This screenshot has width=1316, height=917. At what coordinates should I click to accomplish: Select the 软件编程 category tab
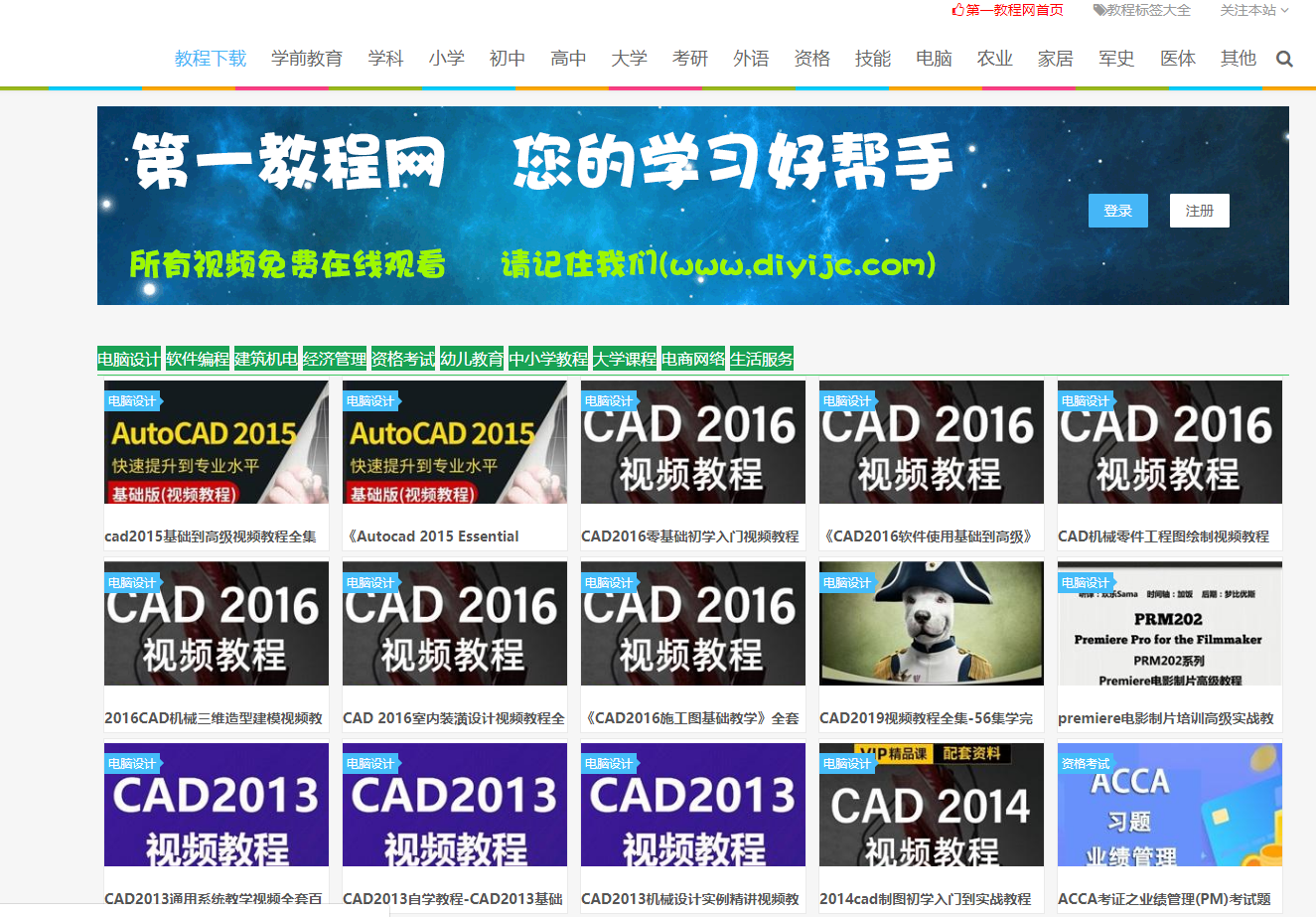[198, 359]
